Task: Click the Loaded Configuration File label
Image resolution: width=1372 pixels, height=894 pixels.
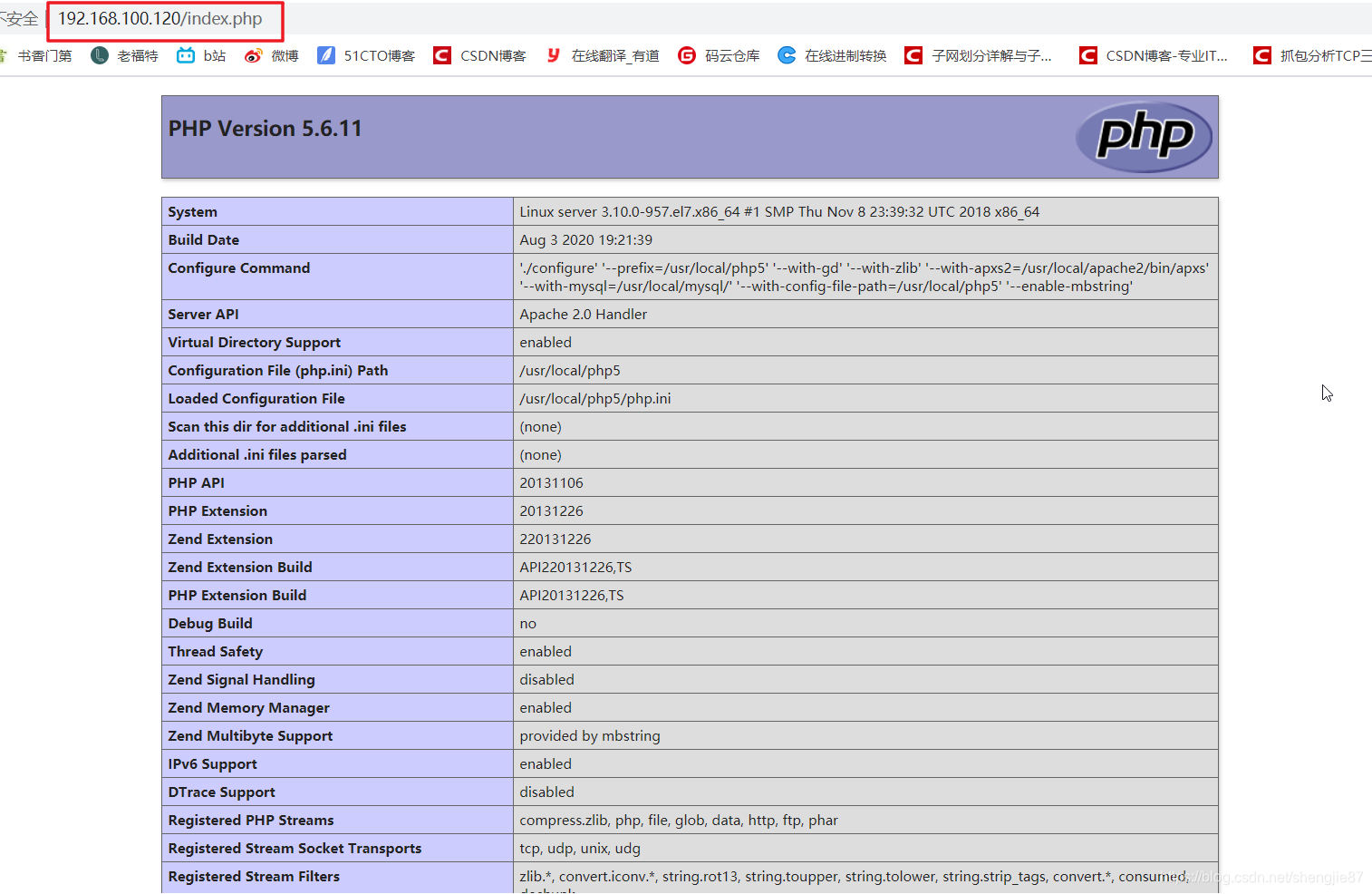Action: [256, 399]
